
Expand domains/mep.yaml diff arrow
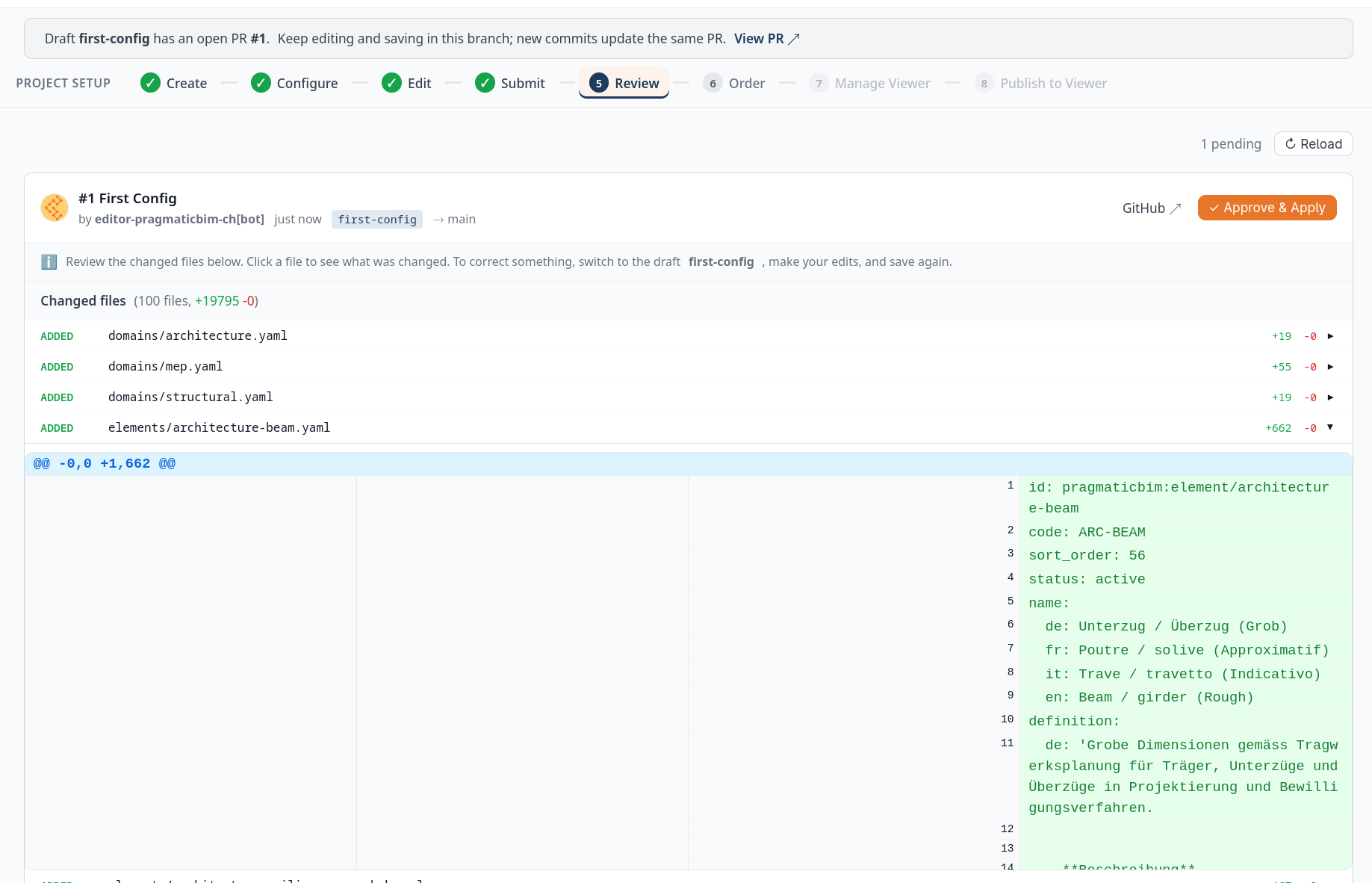click(x=1330, y=367)
